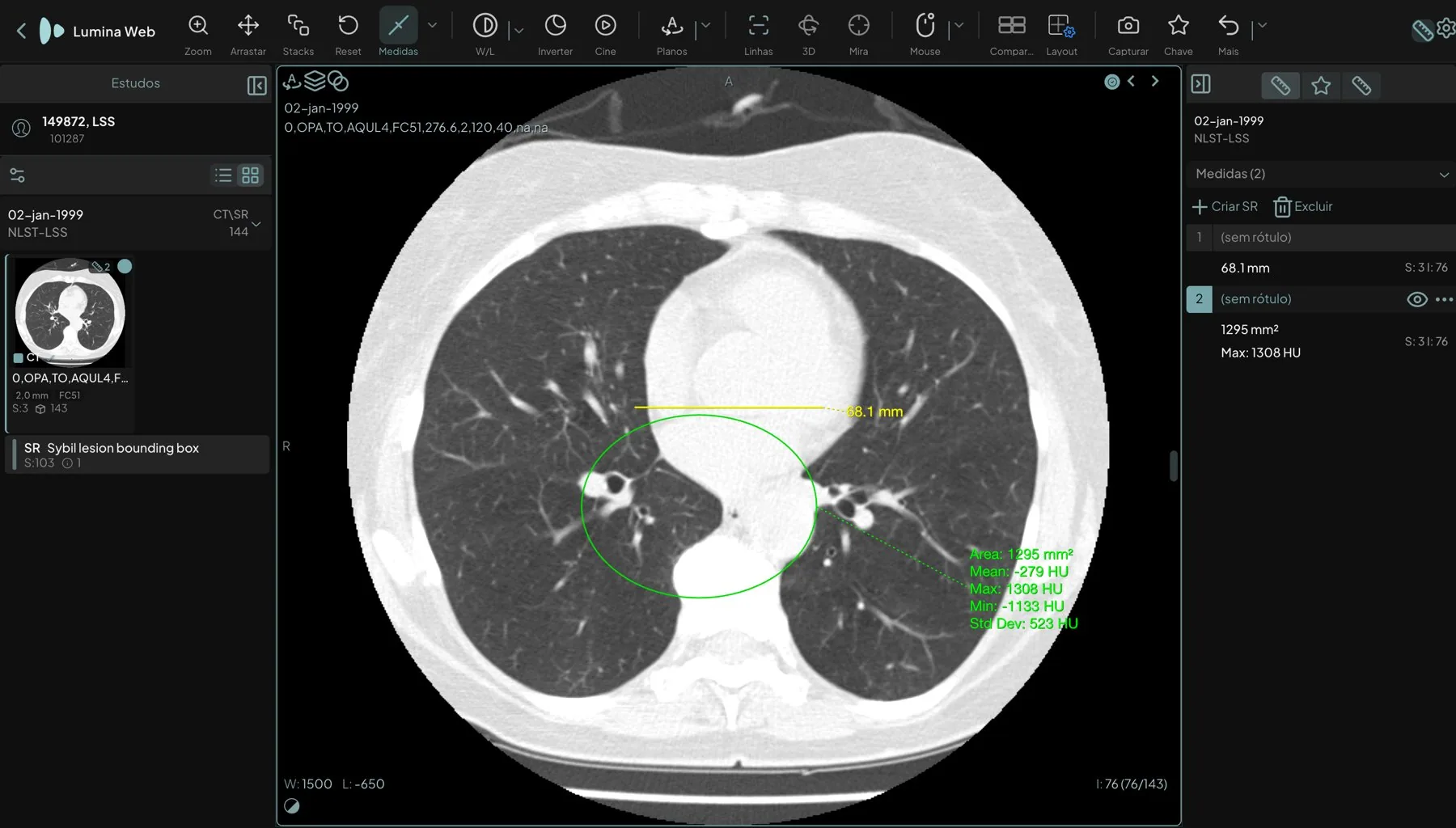Open the Mais more tools
Image resolution: width=1456 pixels, height=828 pixels.
point(1228,33)
